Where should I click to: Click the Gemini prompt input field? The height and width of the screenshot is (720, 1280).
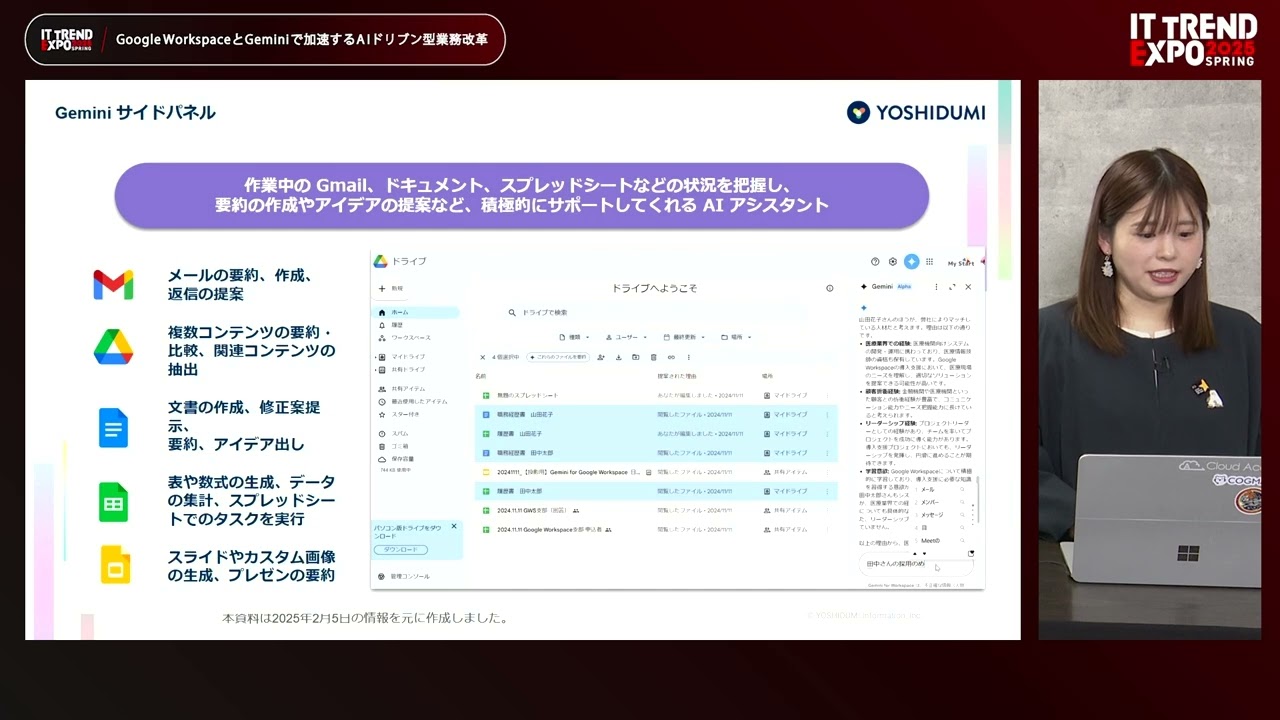[916, 565]
